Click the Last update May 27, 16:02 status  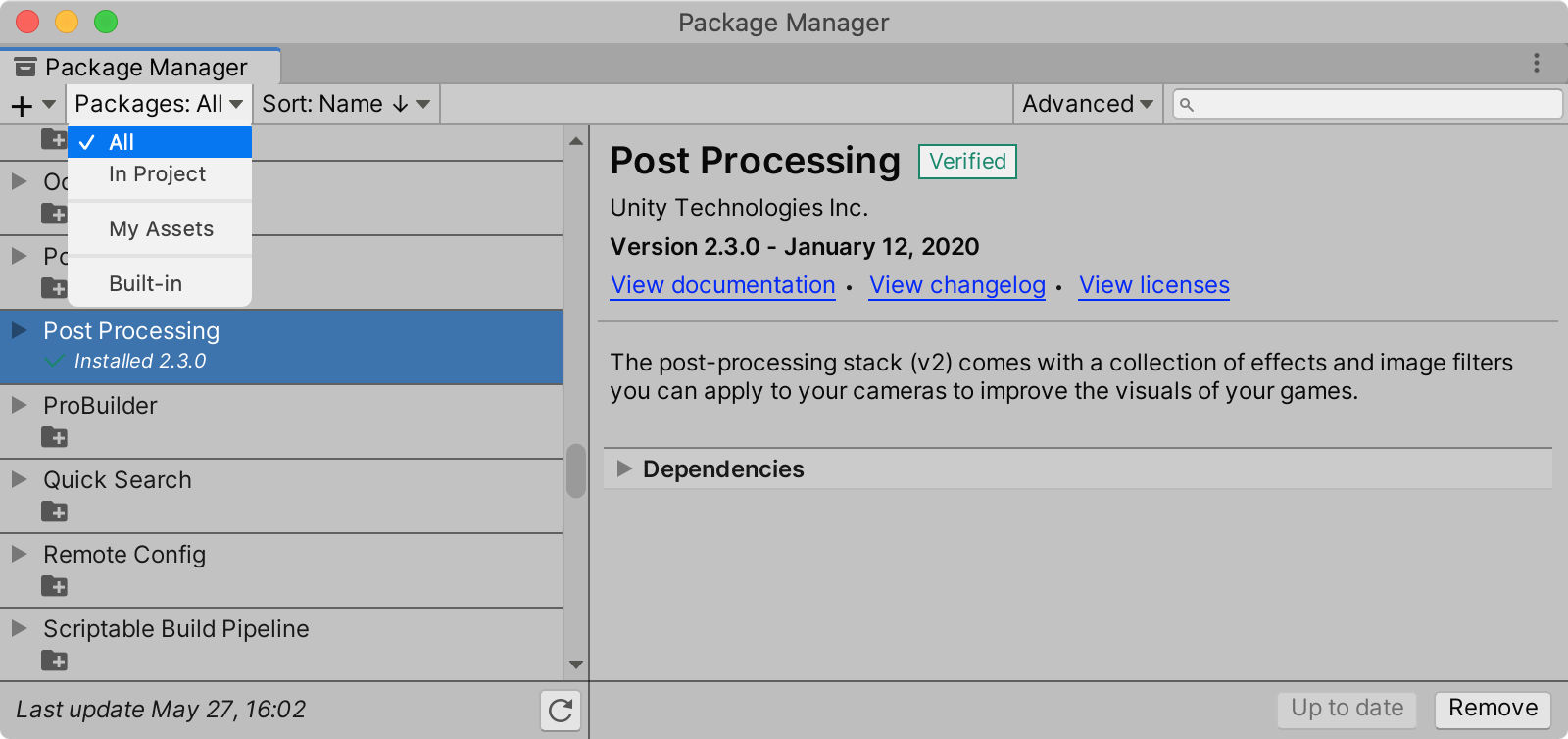(161, 710)
